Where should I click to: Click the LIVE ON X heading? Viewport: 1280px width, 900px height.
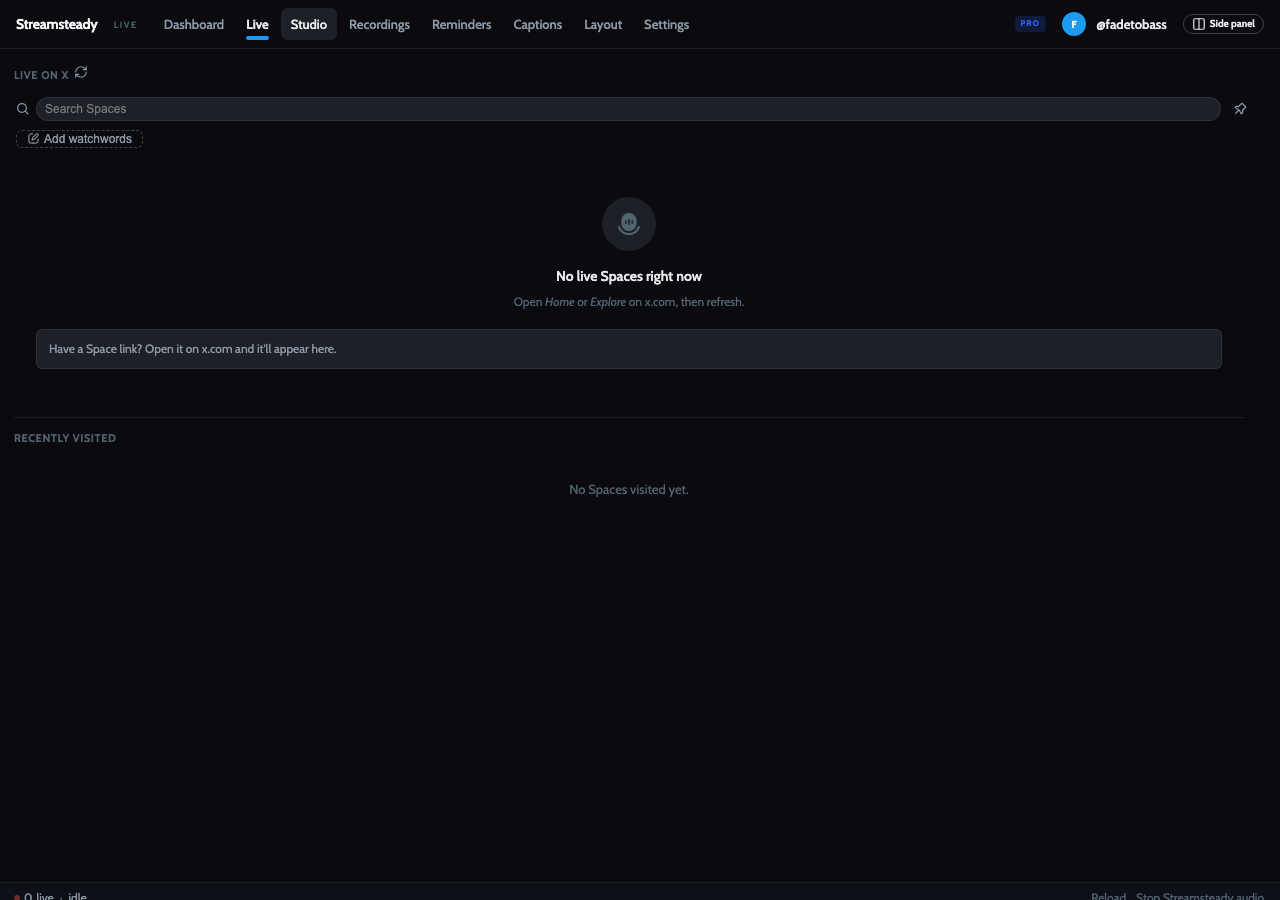coord(41,75)
